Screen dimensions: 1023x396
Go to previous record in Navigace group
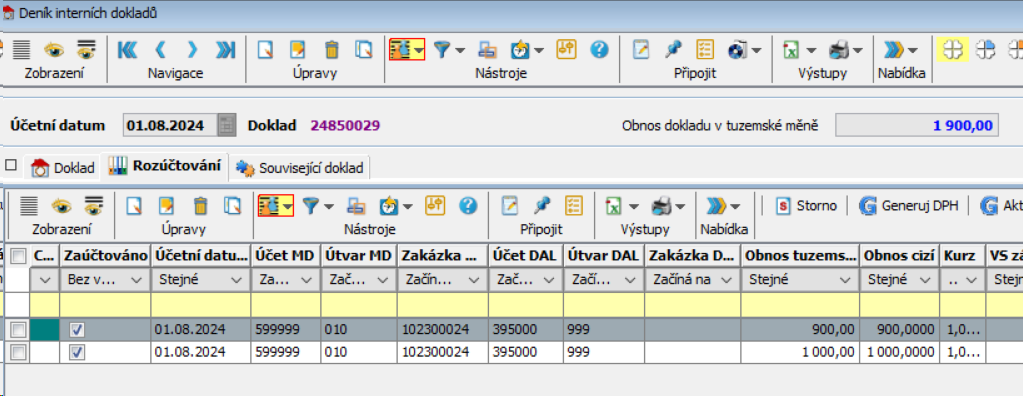[160, 50]
